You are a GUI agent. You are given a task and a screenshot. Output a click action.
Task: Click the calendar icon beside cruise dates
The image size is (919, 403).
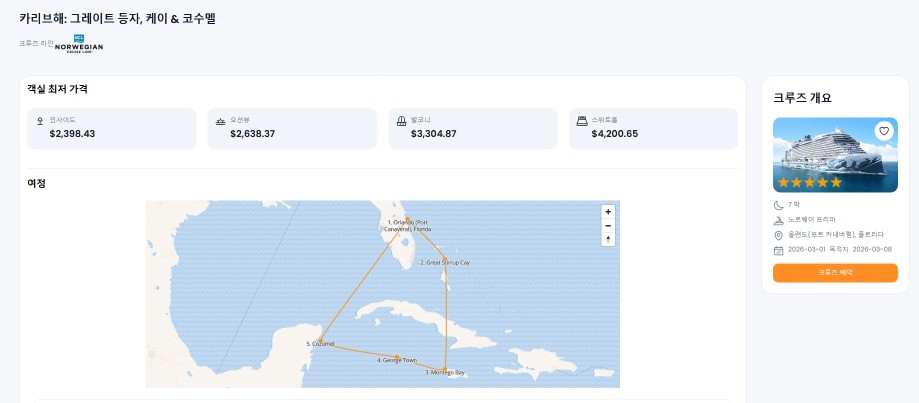tap(779, 249)
